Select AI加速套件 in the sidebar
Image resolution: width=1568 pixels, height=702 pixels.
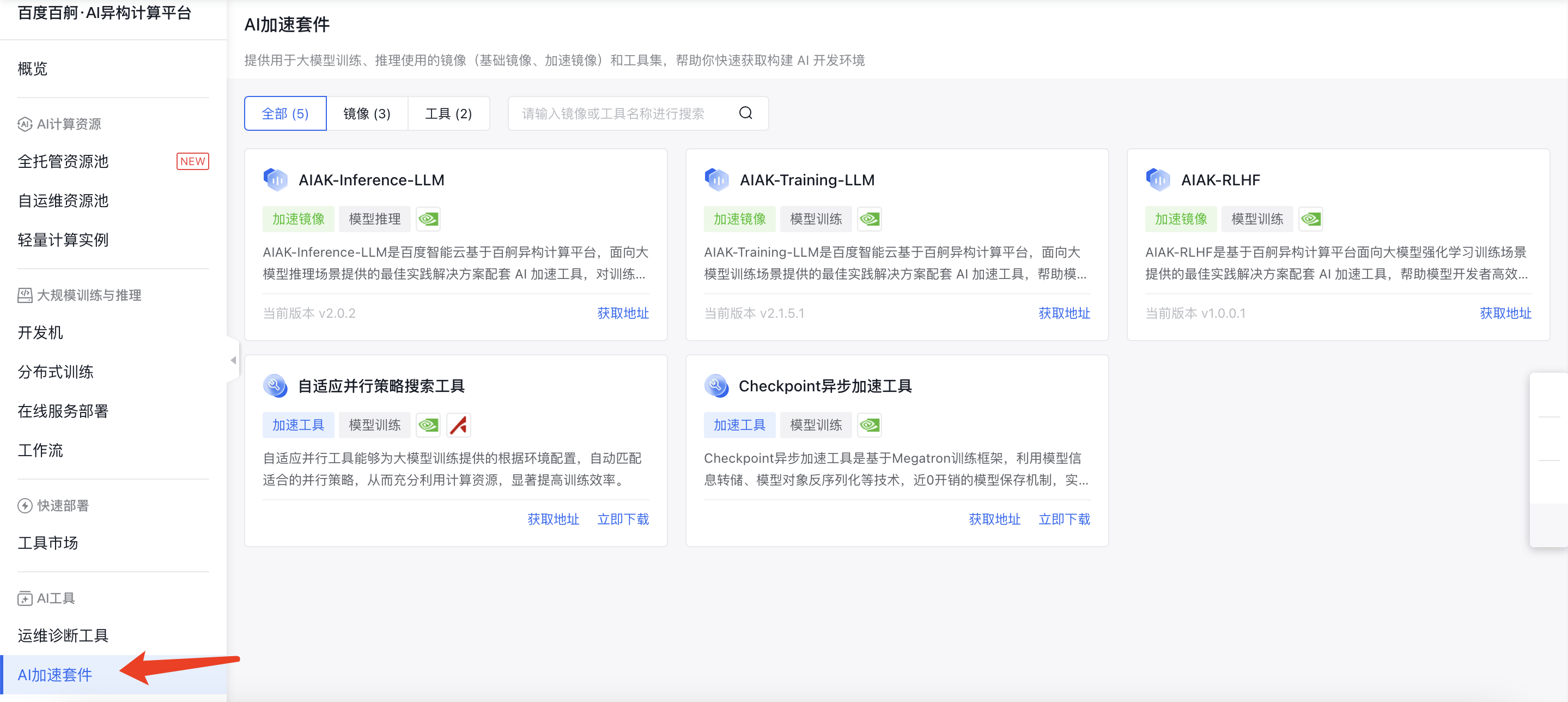coord(113,675)
